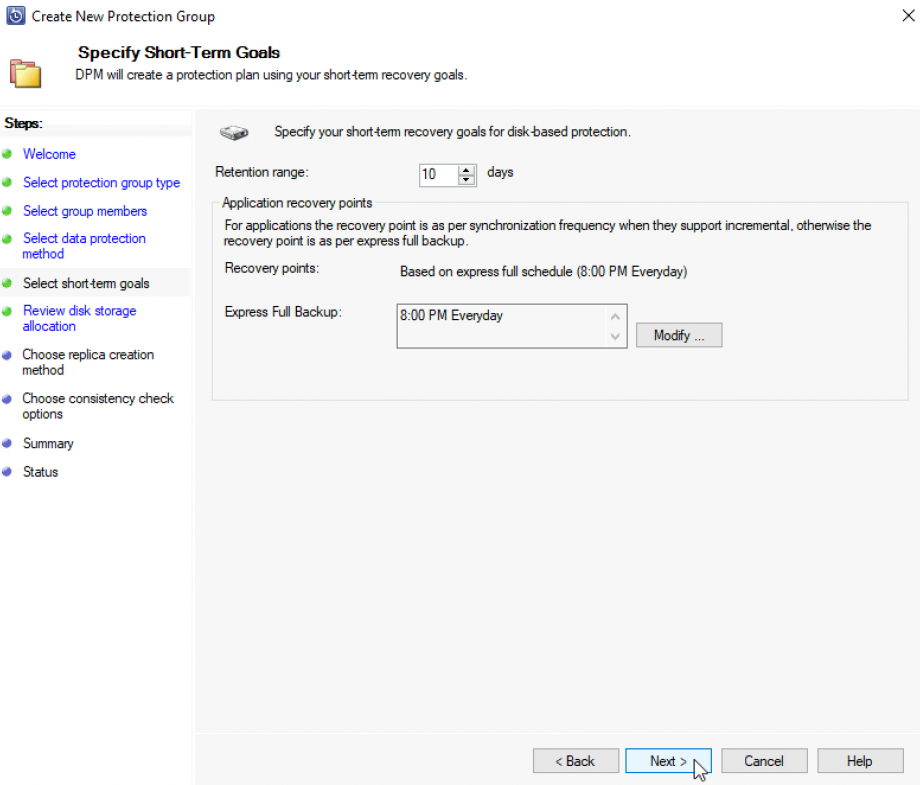Viewport: 920px width, 785px height.
Task: Increment the retention range value
Action: [465, 169]
